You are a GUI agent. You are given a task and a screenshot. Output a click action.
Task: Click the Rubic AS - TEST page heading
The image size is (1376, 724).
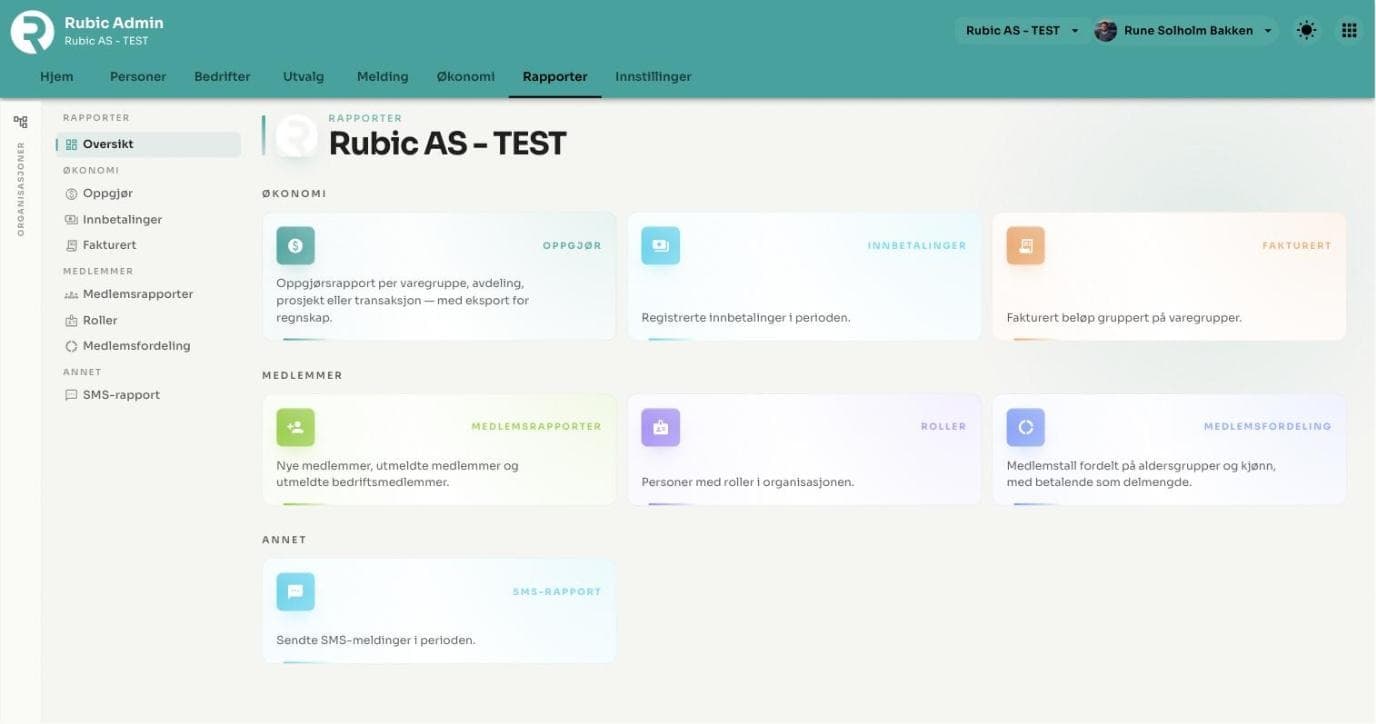(447, 144)
